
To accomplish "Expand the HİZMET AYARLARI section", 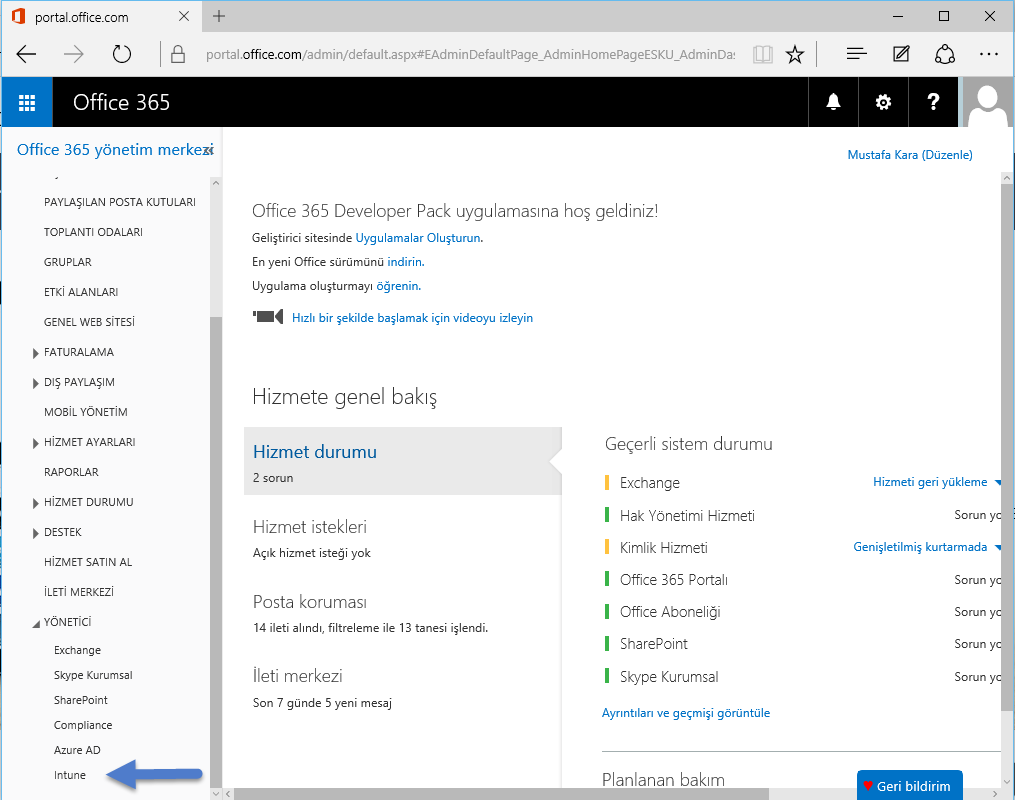I will click(x=36, y=443).
